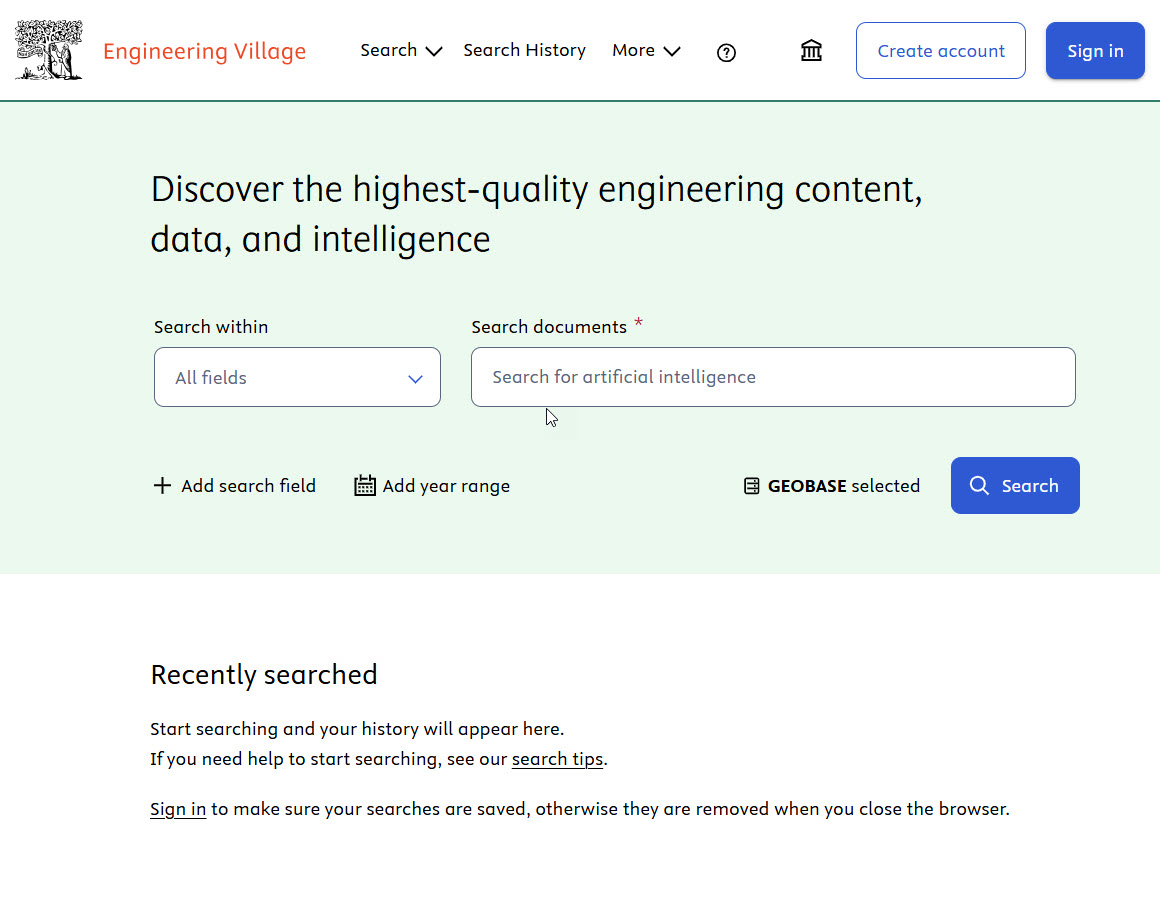Image resolution: width=1160 pixels, height=904 pixels.
Task: Follow the Sign in link below Recently searched
Action: (178, 809)
